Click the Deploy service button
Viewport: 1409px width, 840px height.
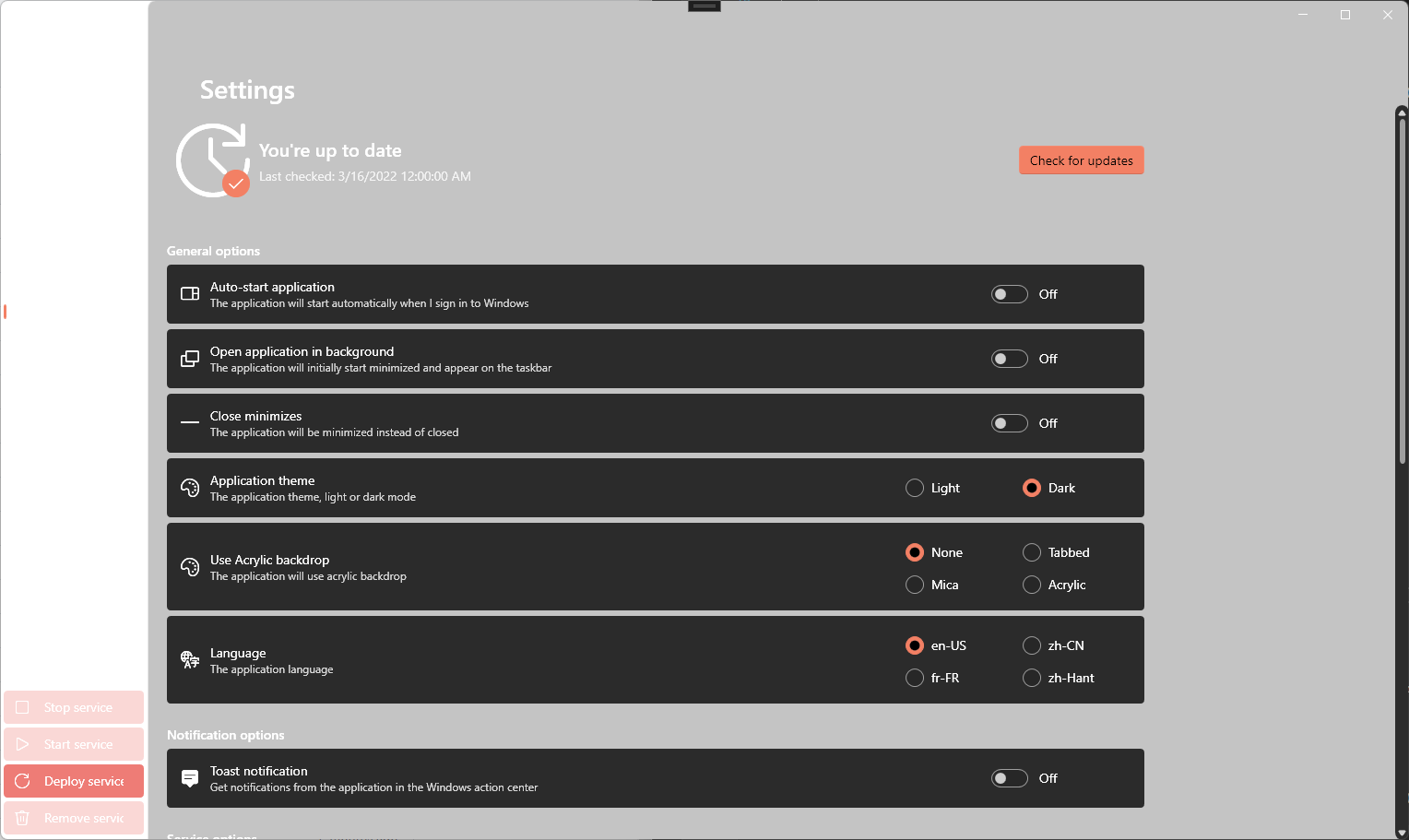(74, 781)
